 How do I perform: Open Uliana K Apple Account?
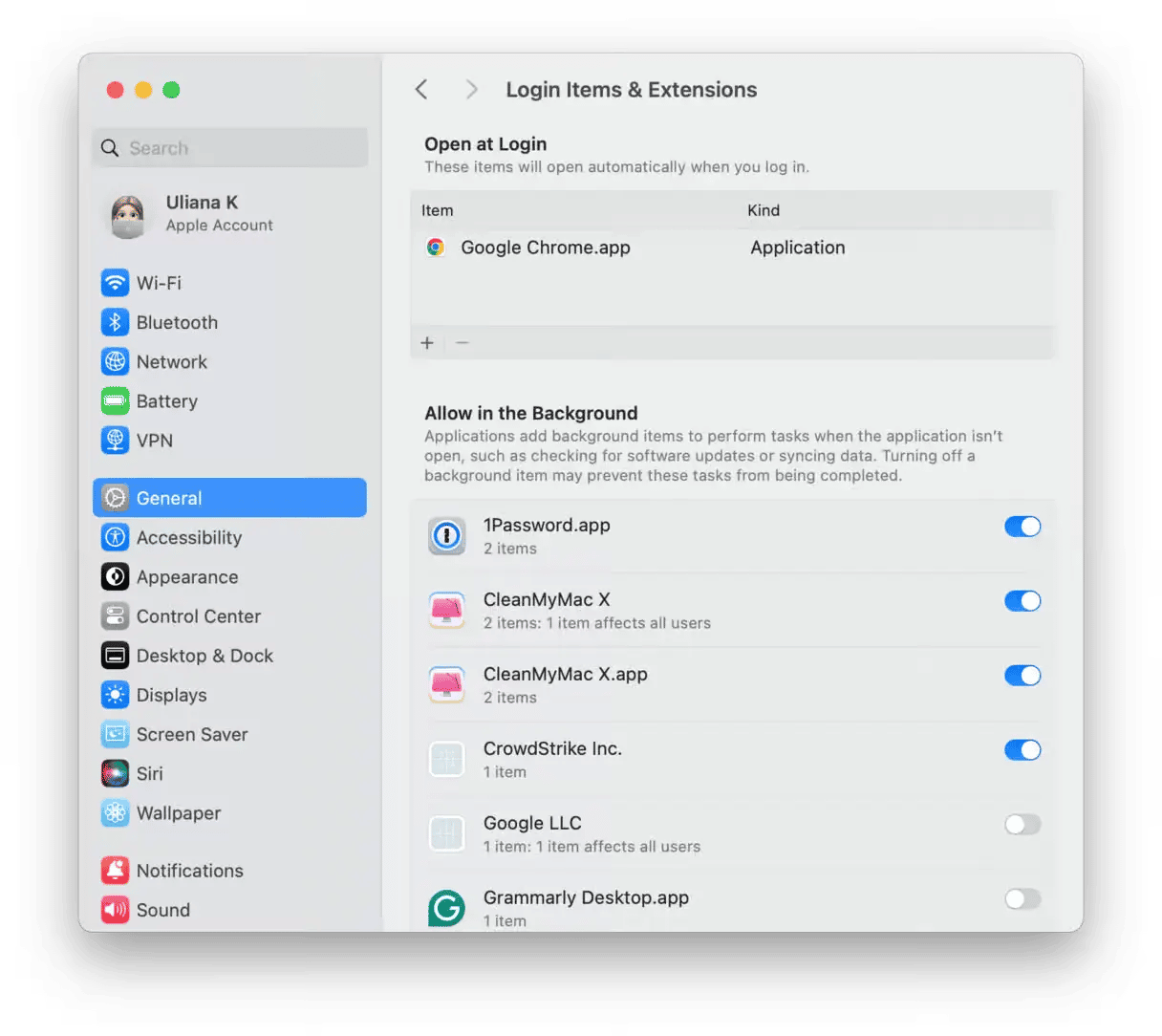point(229,215)
